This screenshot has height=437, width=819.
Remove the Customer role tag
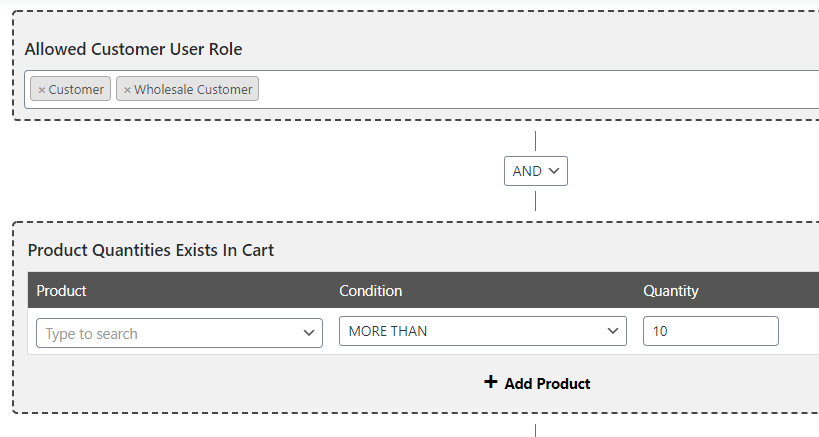(x=42, y=90)
